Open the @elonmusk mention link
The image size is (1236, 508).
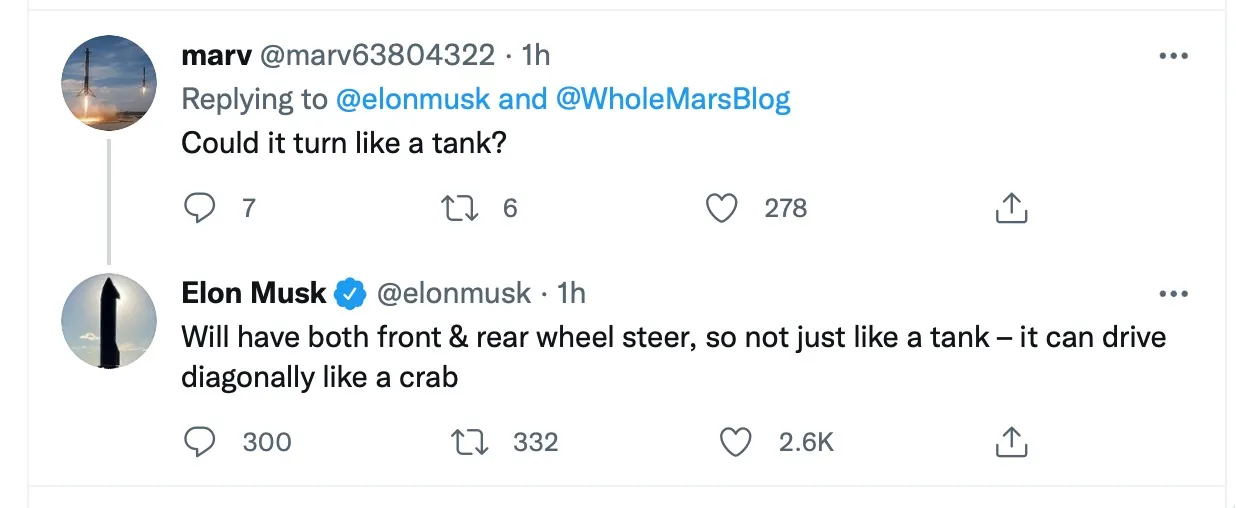(412, 99)
